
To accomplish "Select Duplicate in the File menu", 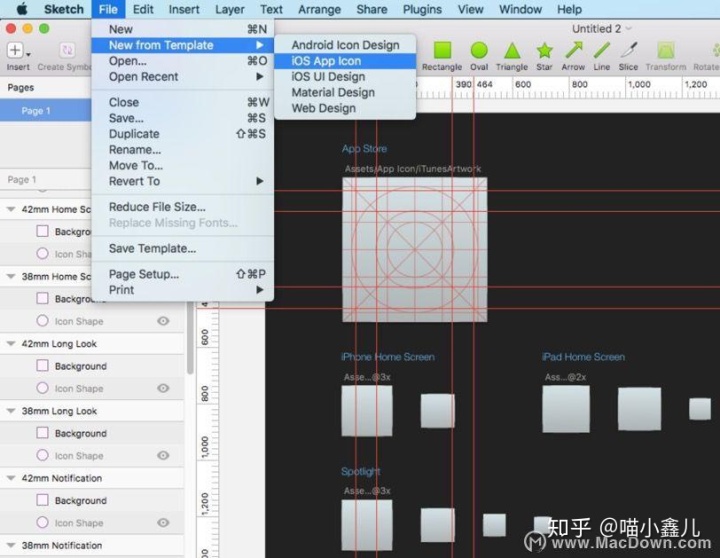I will [x=183, y=134].
